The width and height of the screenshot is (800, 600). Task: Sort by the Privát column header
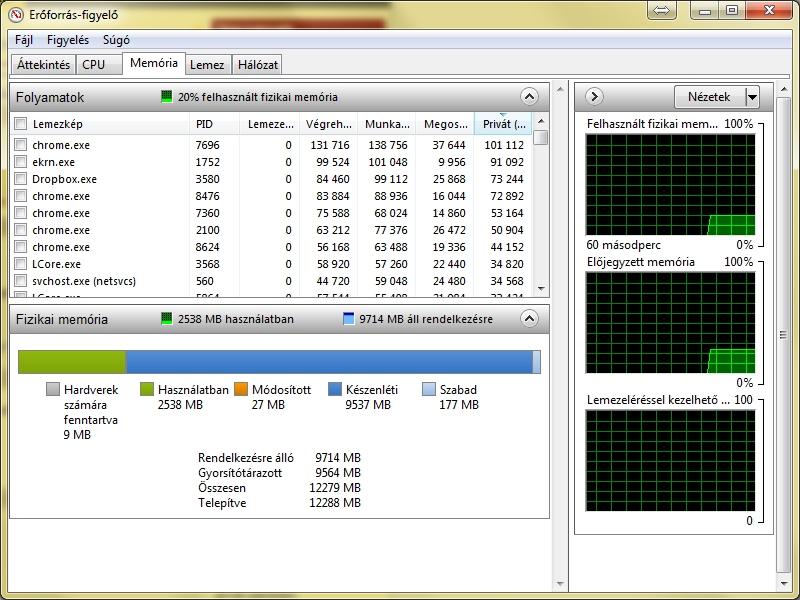pyautogui.click(x=503, y=124)
